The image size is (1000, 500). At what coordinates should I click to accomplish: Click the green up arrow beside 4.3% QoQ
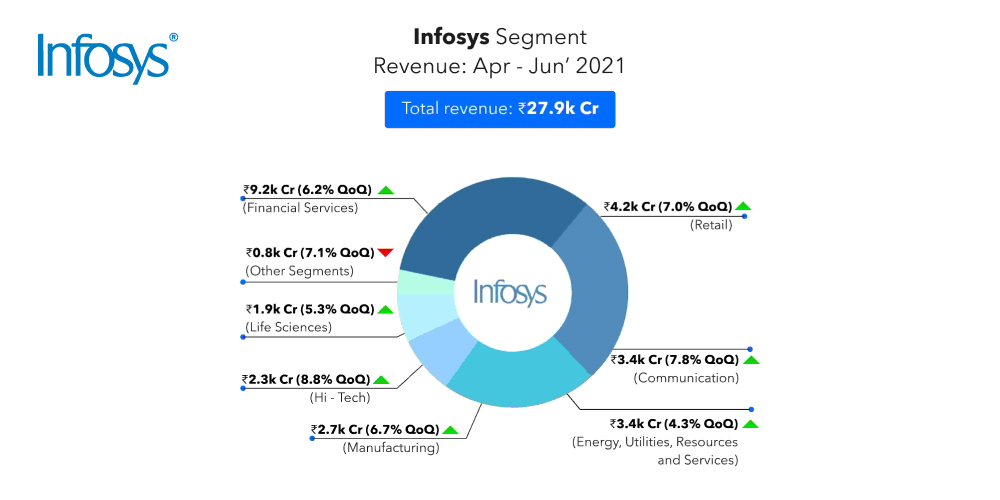(x=751, y=424)
